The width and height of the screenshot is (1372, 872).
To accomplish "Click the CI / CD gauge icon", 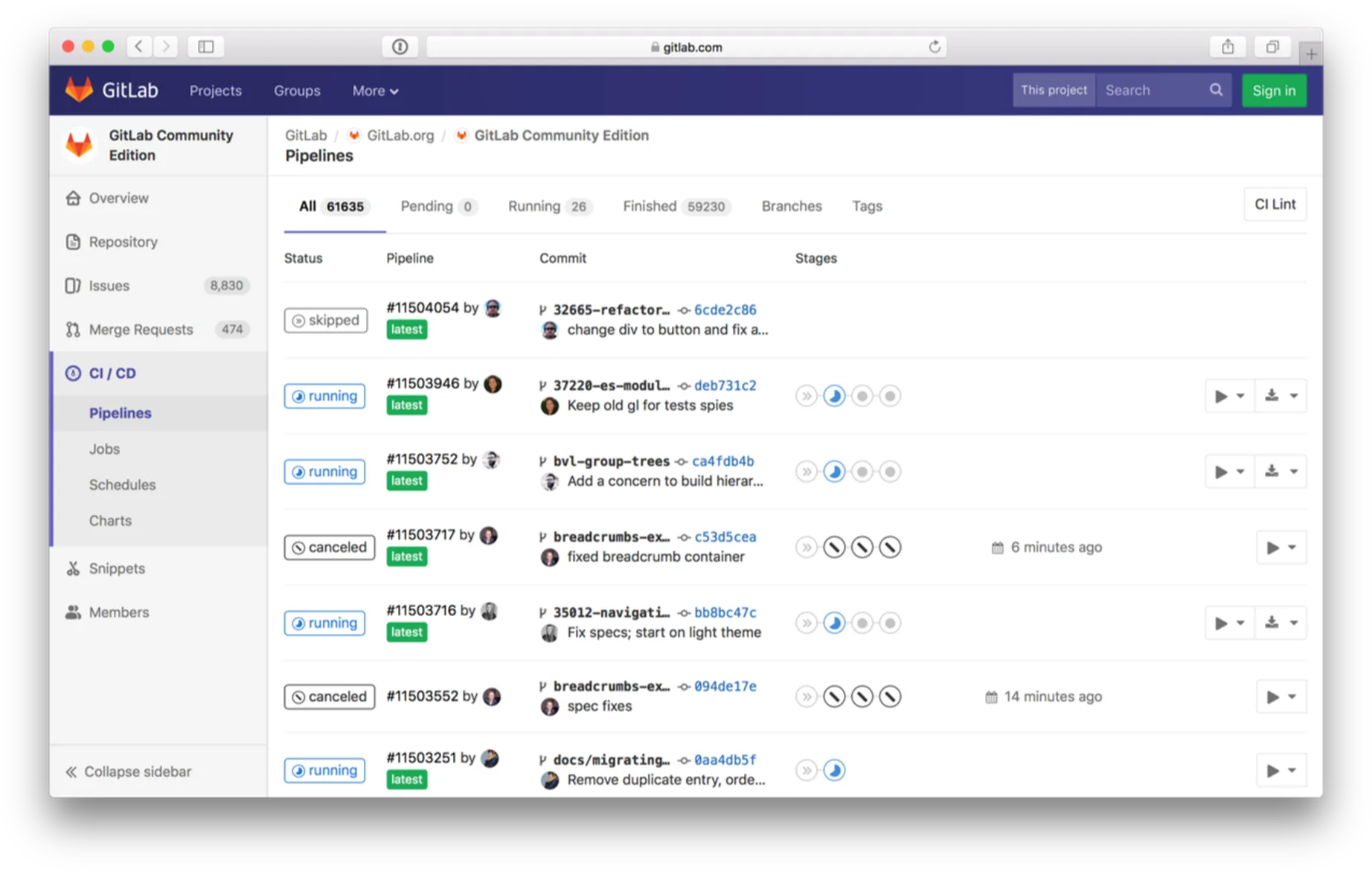I will pyautogui.click(x=72, y=373).
